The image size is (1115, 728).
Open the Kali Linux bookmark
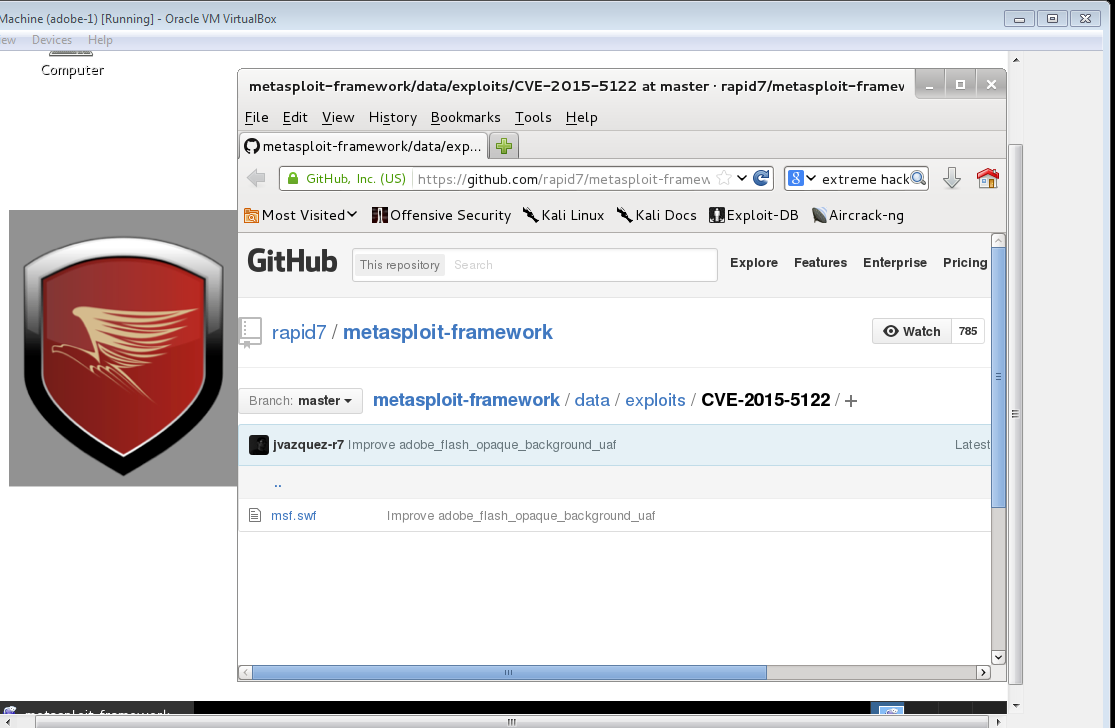tap(563, 215)
